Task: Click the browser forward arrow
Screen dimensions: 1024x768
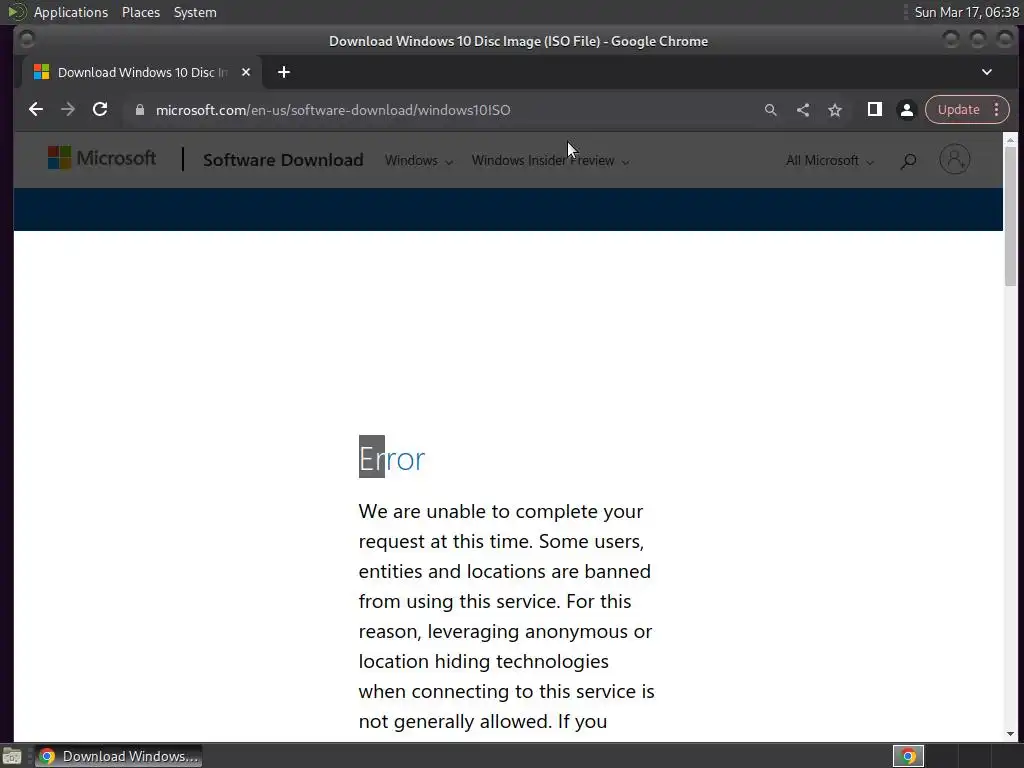Action: [x=68, y=110]
